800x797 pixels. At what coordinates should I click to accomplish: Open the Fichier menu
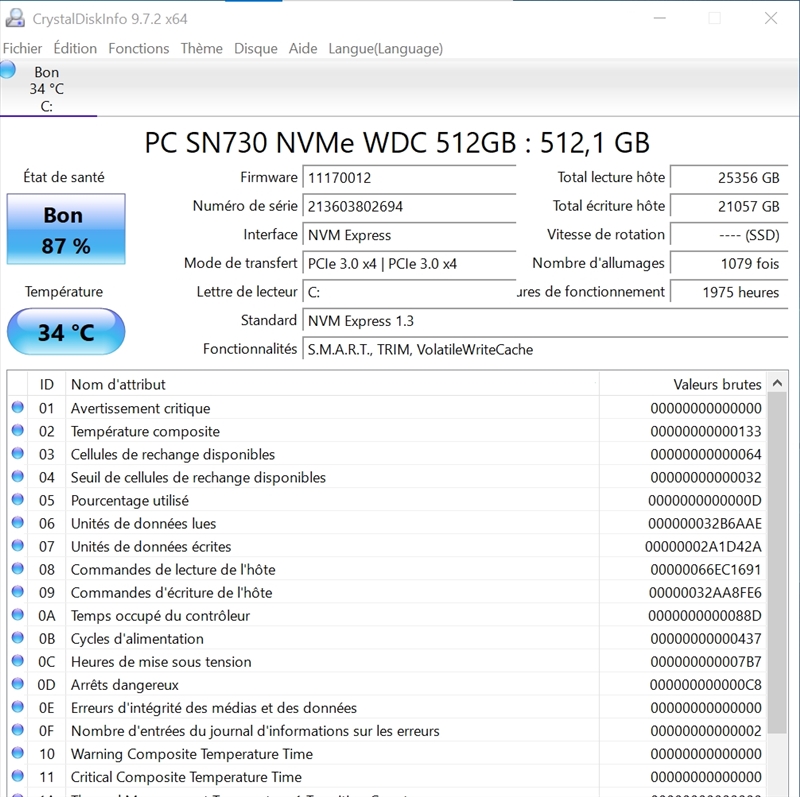(23, 48)
